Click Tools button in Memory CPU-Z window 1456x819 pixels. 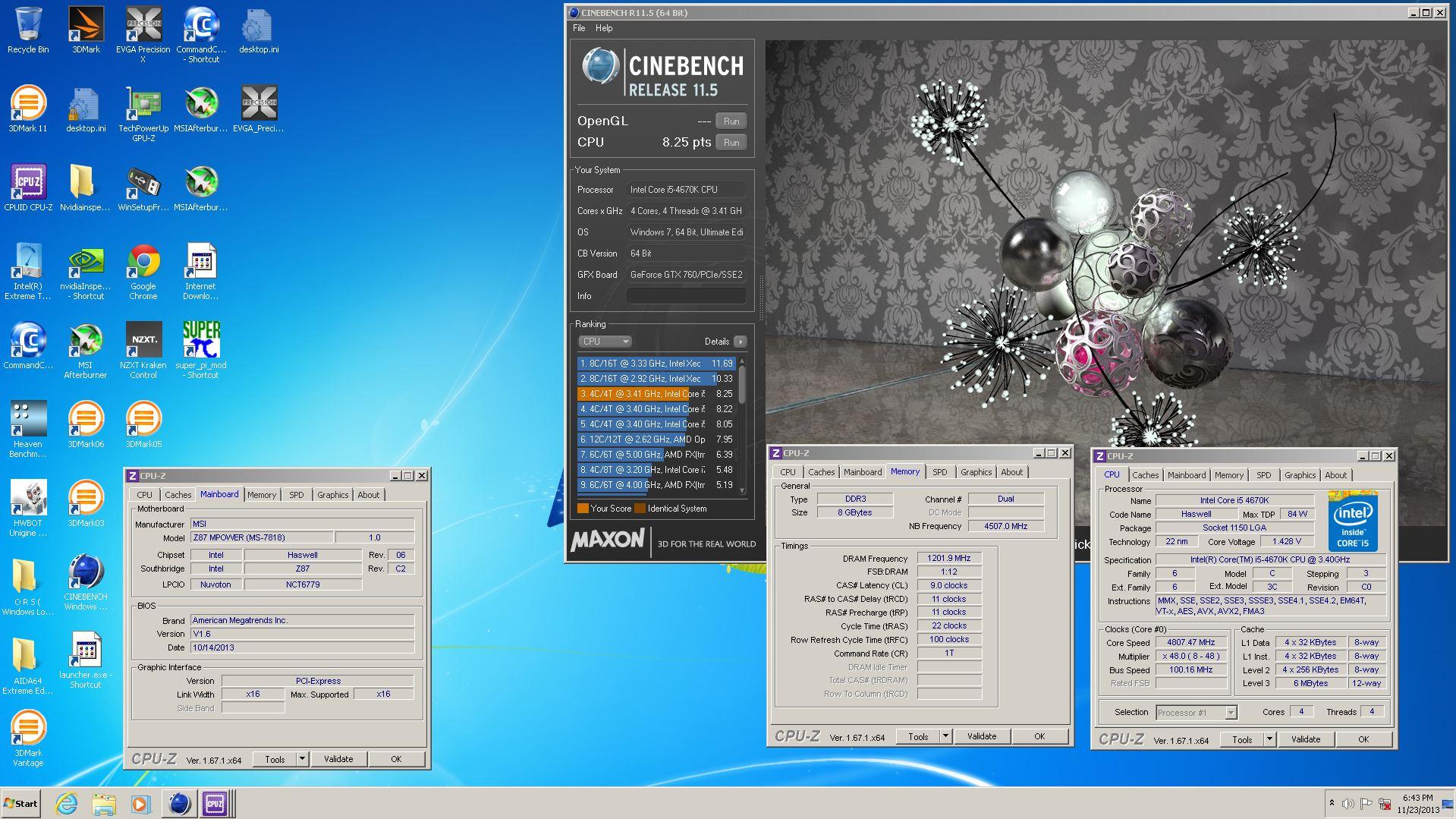(x=918, y=736)
